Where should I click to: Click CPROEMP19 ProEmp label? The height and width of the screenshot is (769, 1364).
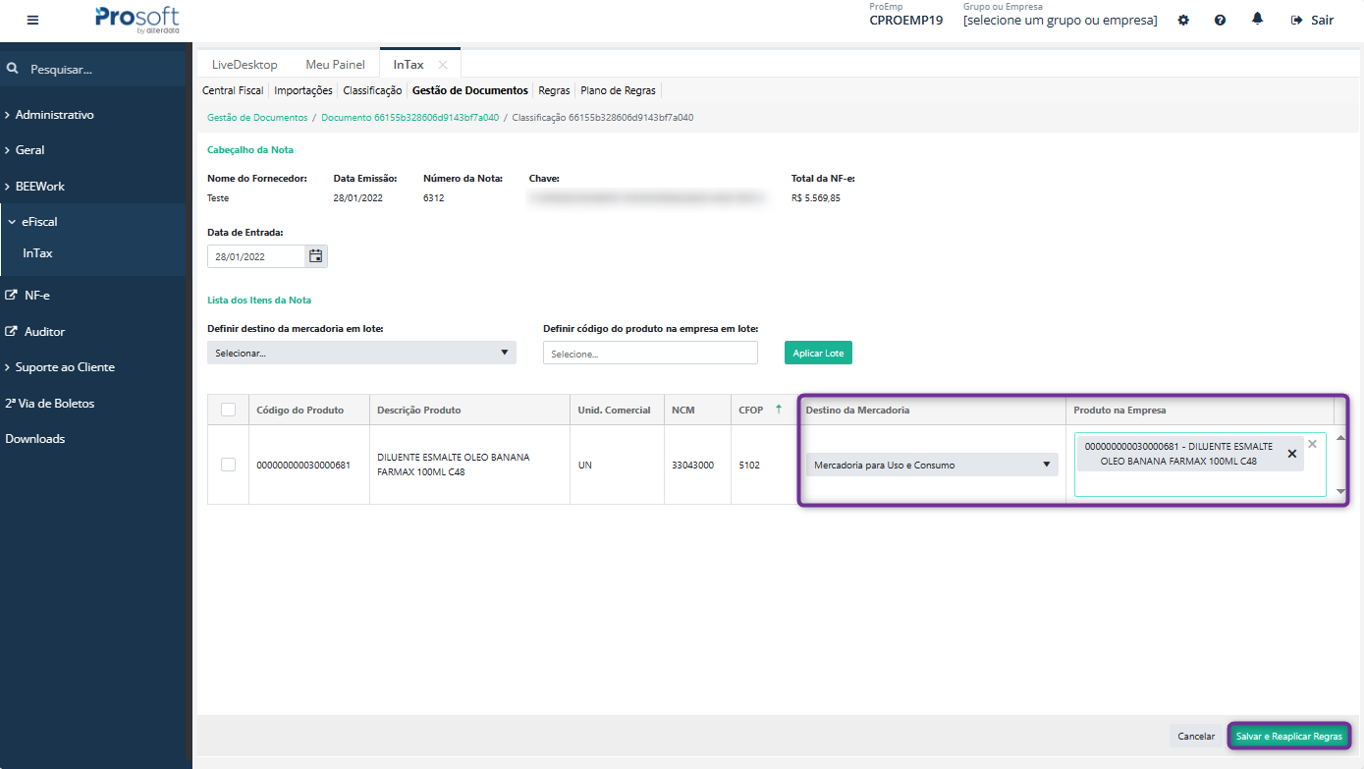(x=906, y=20)
